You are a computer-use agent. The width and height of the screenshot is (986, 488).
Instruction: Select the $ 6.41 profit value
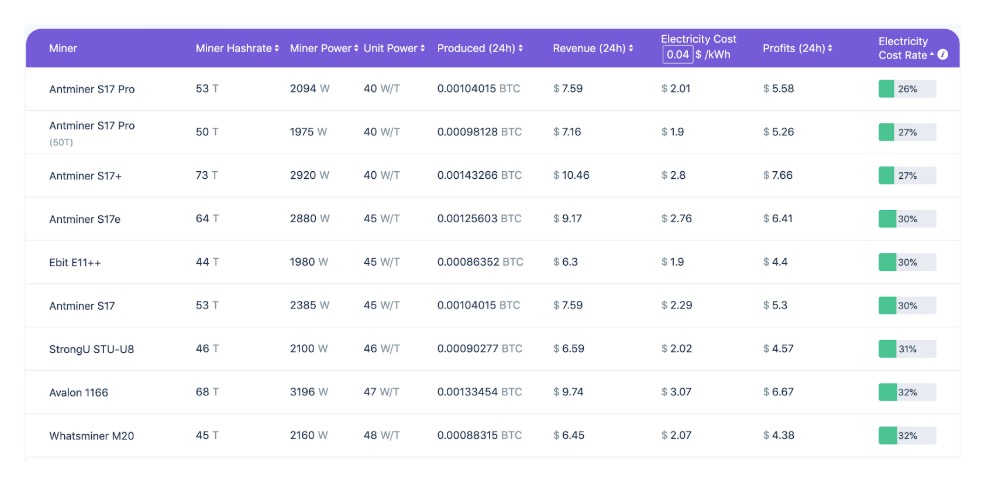click(778, 219)
